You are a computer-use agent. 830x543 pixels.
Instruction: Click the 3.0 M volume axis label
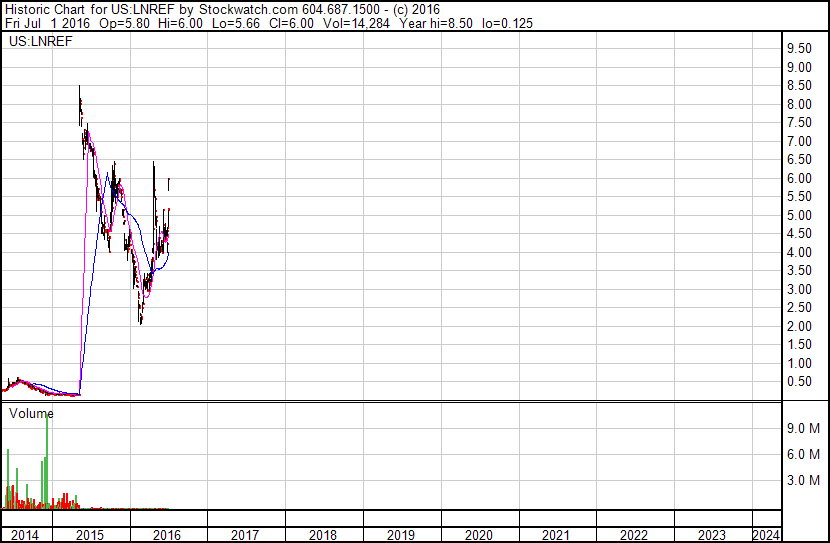point(803,480)
